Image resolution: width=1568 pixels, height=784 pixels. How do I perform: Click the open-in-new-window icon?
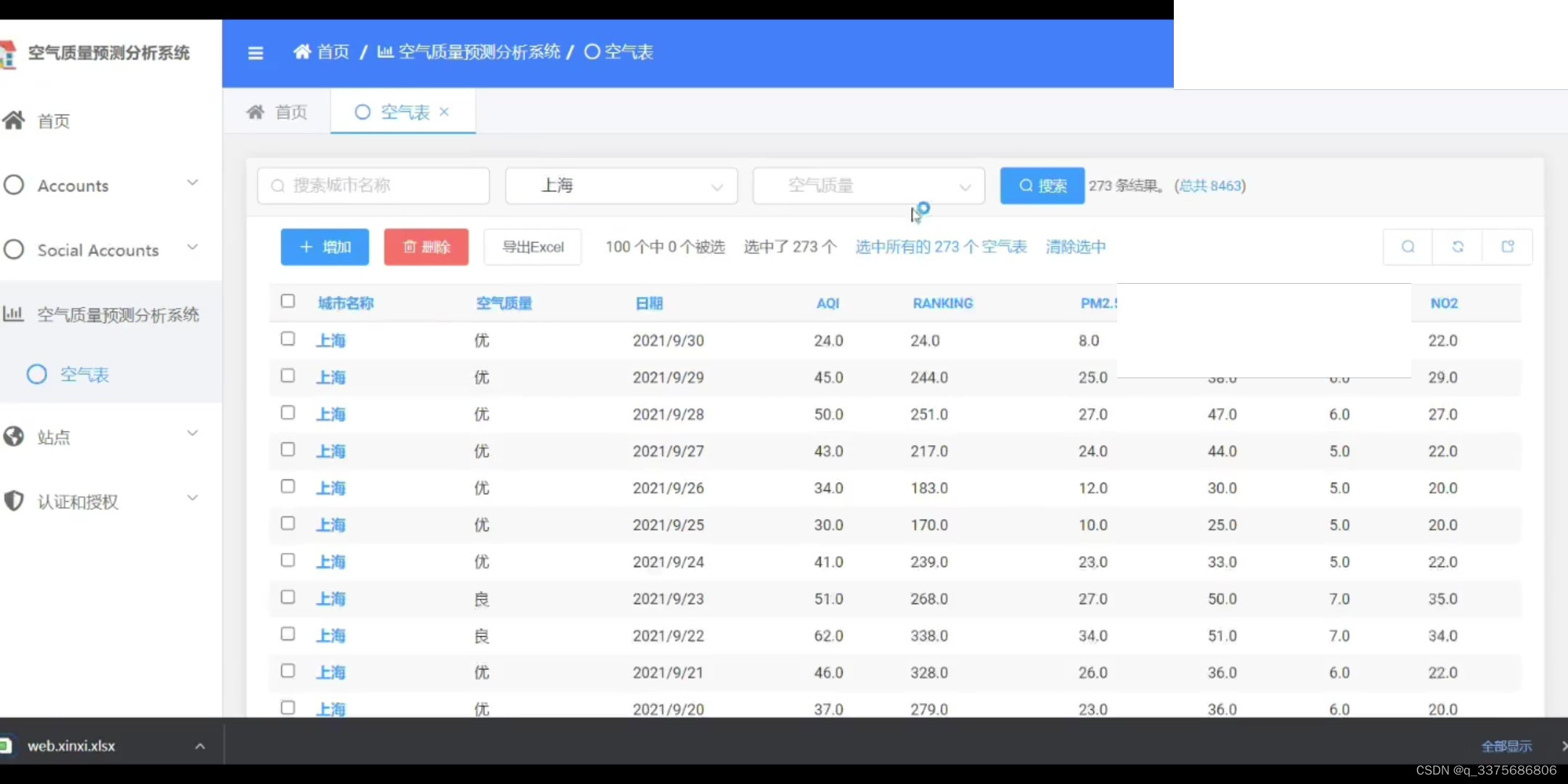(1508, 247)
